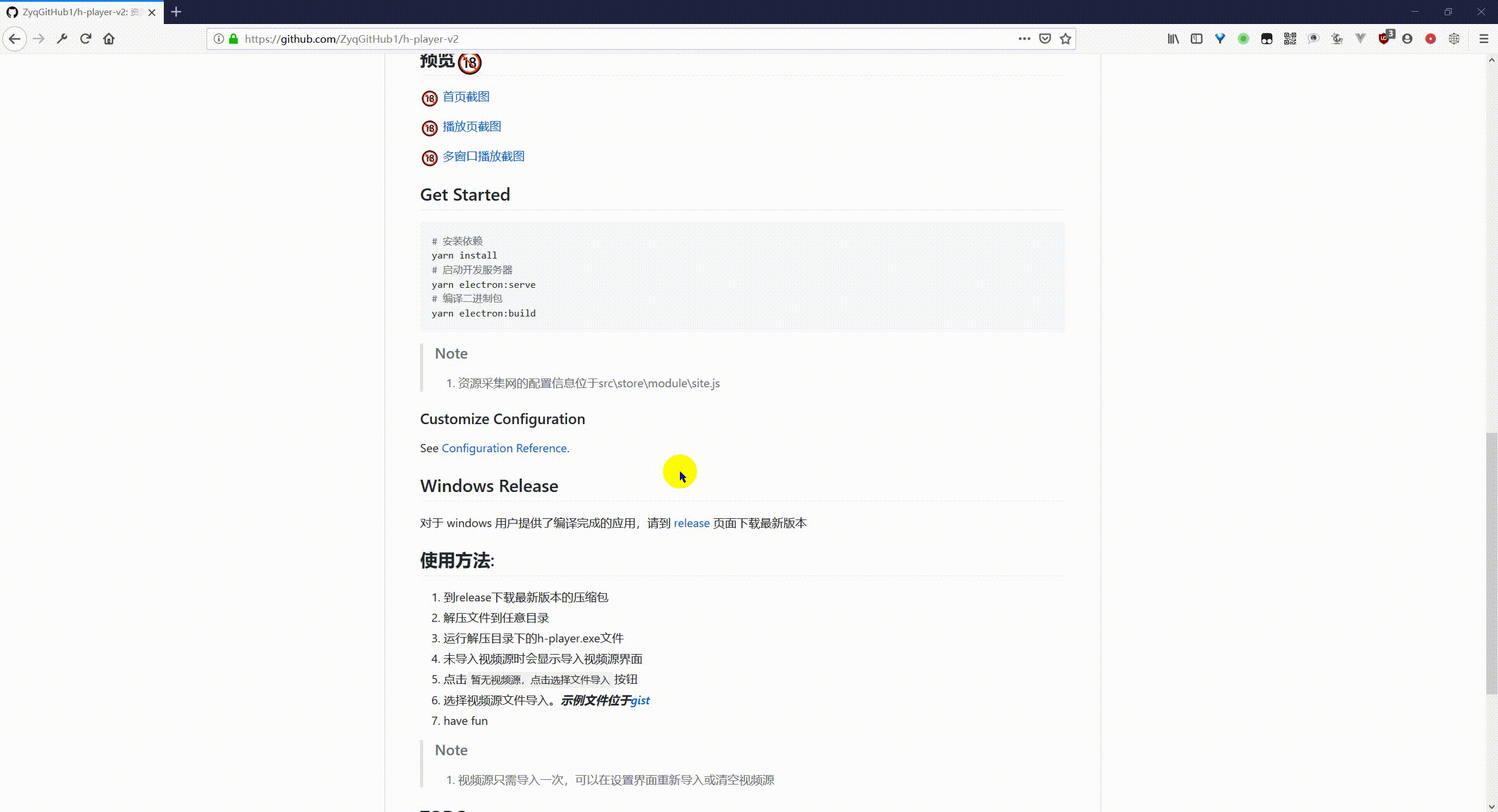The width and height of the screenshot is (1498, 812).
Task: Show site information via the info icon
Action: (218, 39)
